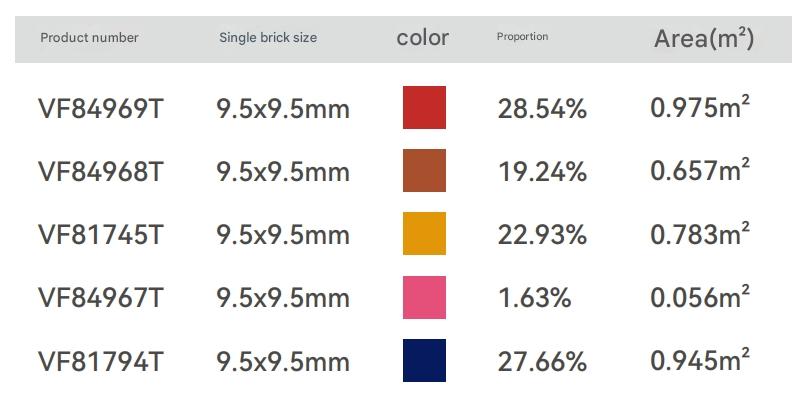Image resolution: width=810 pixels, height=410 pixels.
Task: Click the Area(m²) column header
Action: (703, 39)
